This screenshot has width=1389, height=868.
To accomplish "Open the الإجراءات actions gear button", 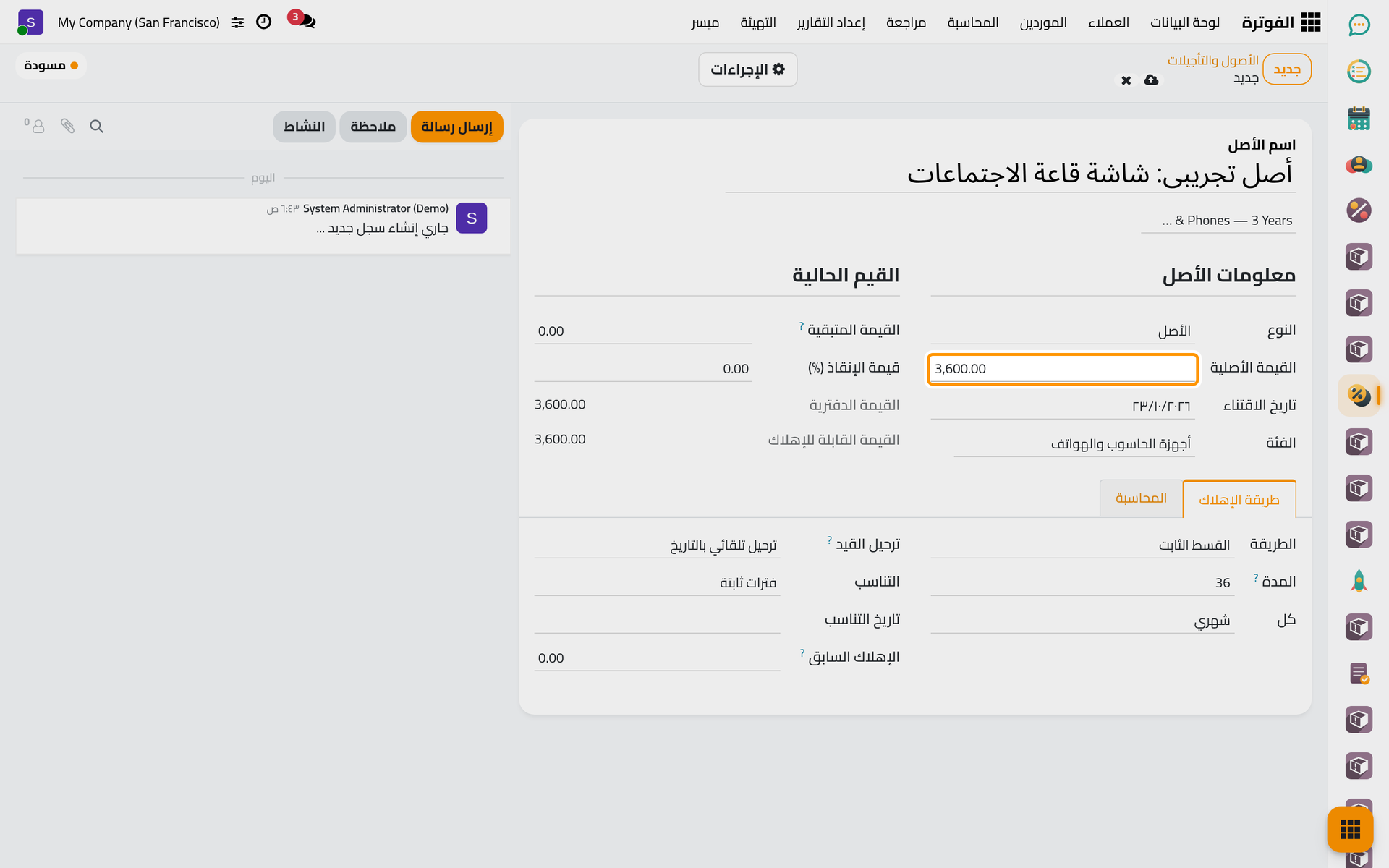I will 747,69.
